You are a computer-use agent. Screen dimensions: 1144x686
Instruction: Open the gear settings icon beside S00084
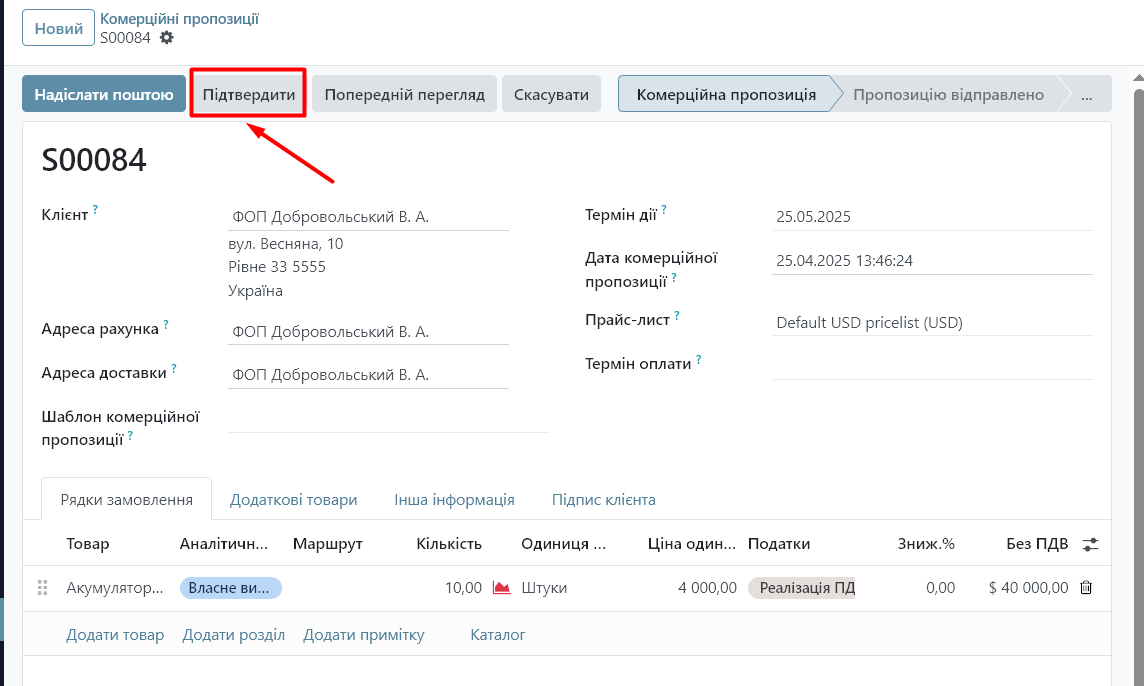tap(166, 38)
